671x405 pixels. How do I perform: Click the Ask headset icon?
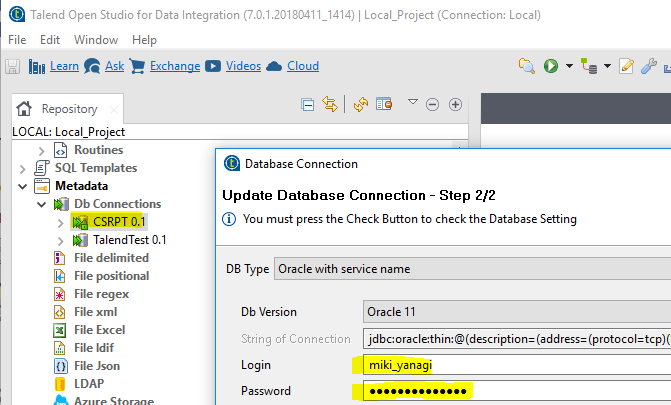click(x=92, y=66)
